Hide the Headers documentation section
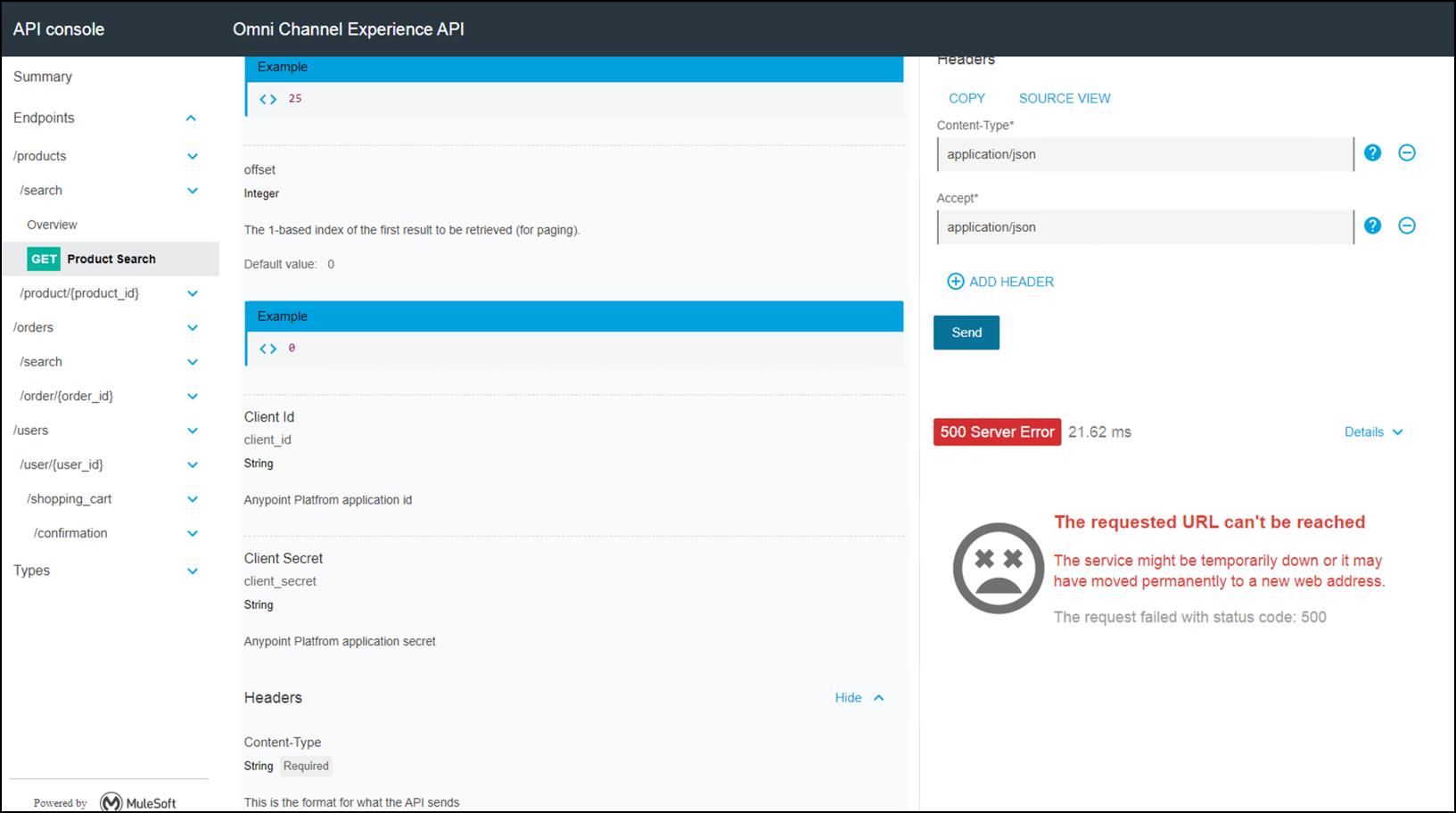The width and height of the screenshot is (1456, 813). (860, 698)
